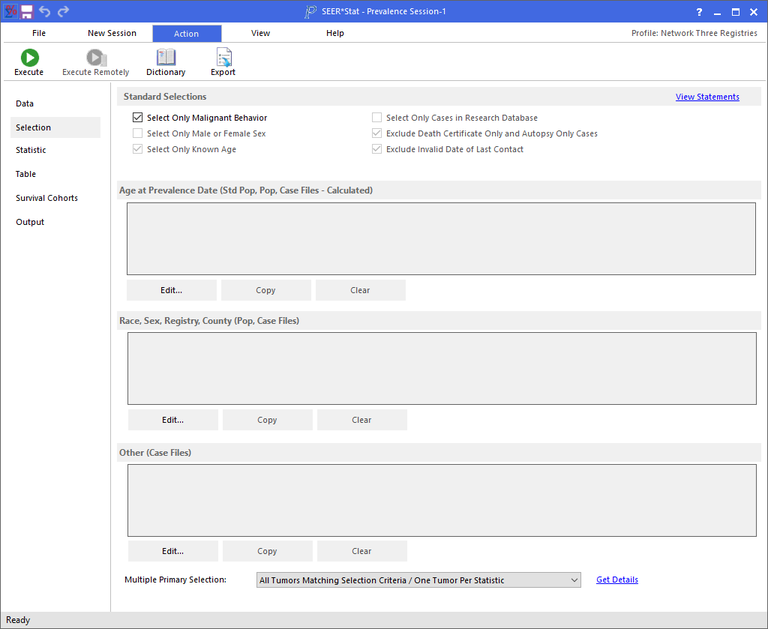Click the Export icon
Viewport: 768px width, 629px height.
[x=223, y=58]
